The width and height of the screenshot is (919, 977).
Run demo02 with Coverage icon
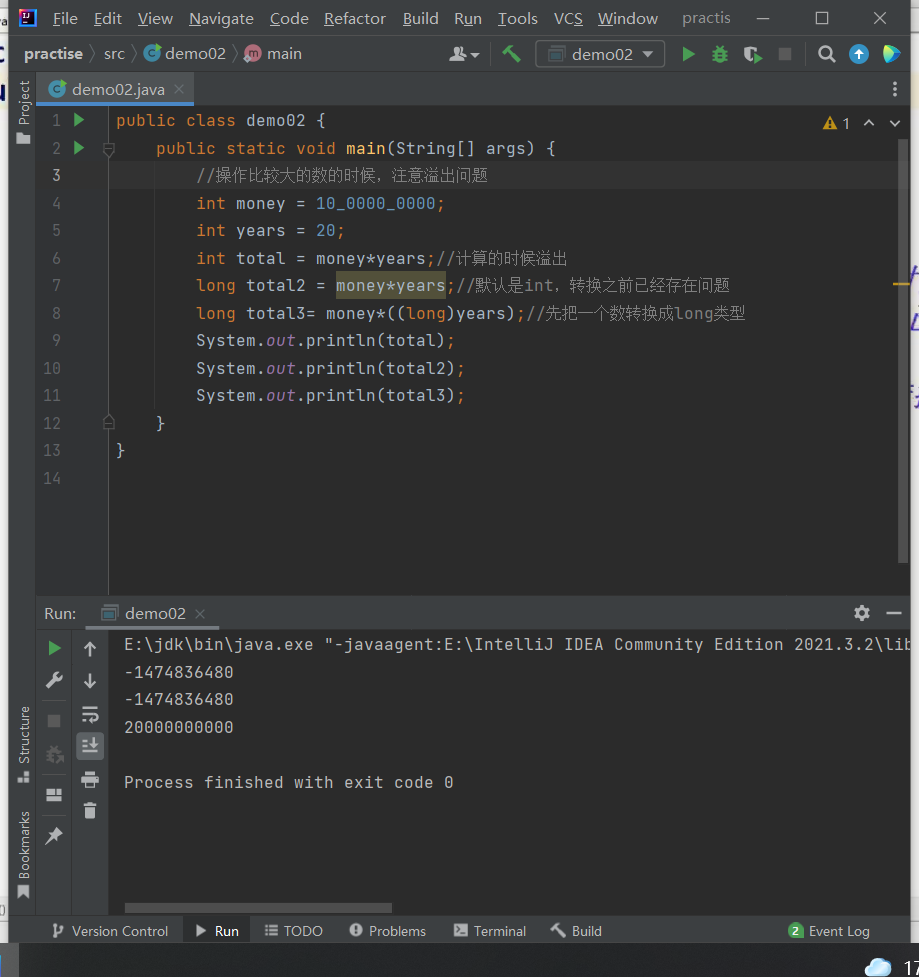(x=752, y=54)
